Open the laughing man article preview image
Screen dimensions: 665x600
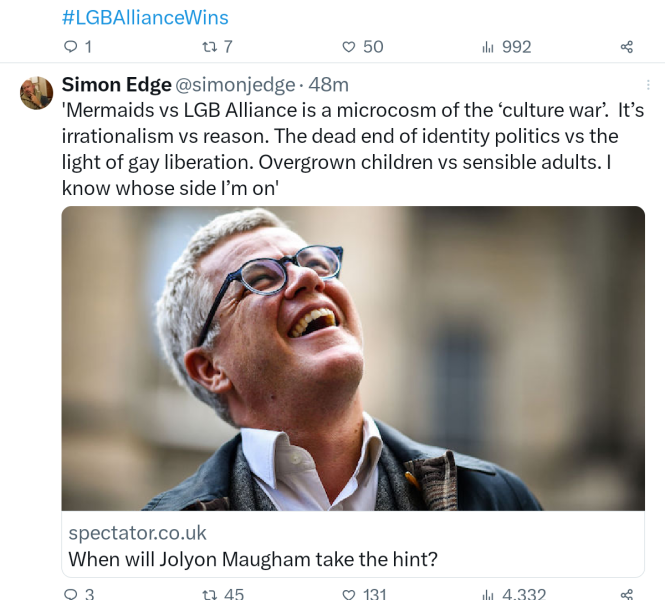(x=353, y=358)
